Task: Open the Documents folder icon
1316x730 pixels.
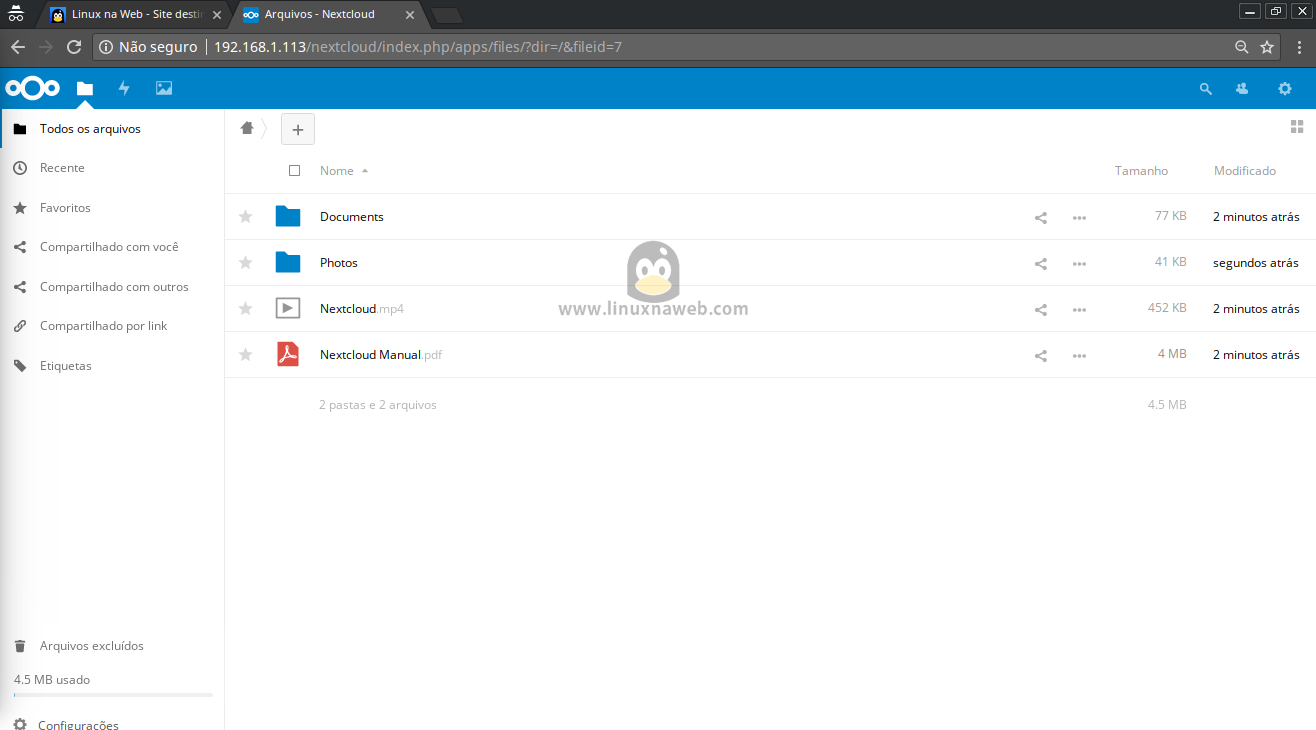Action: click(x=288, y=216)
